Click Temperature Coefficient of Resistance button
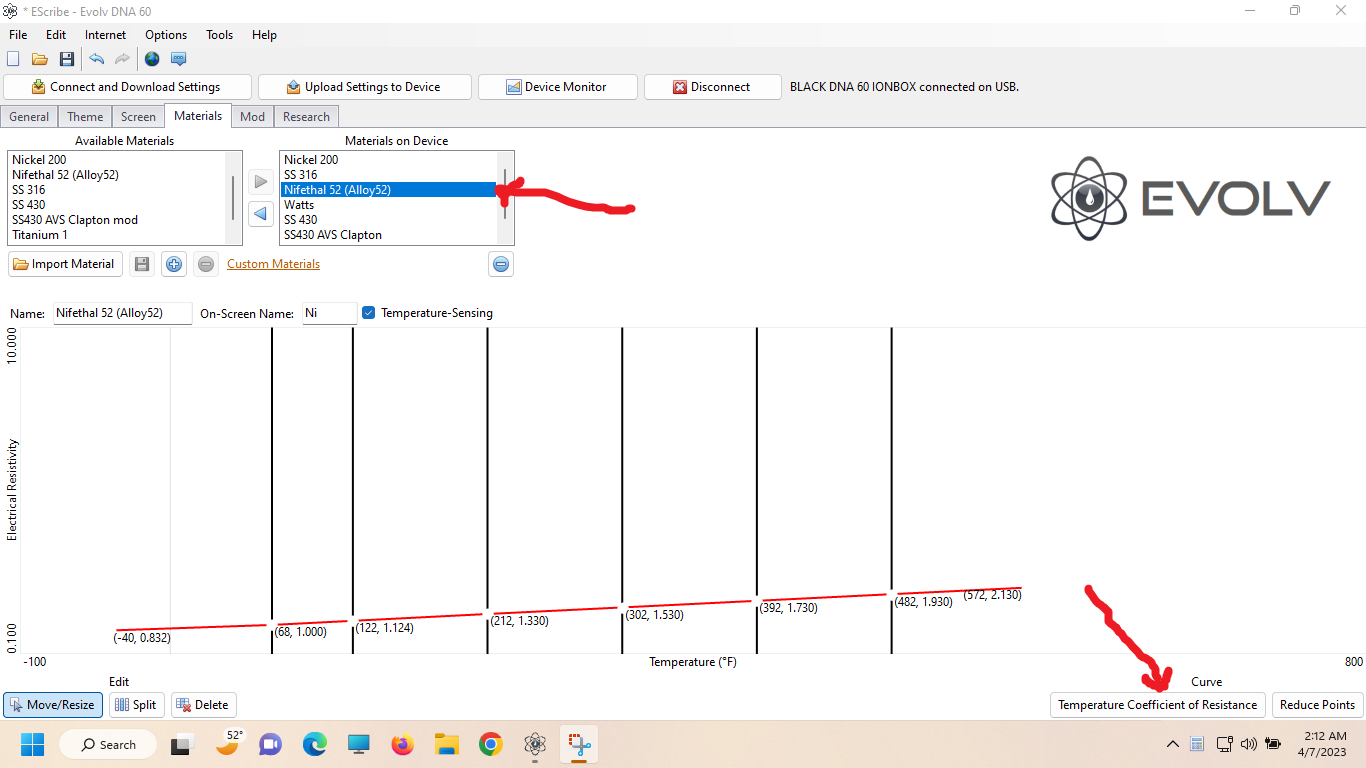The image size is (1366, 768). [1157, 705]
